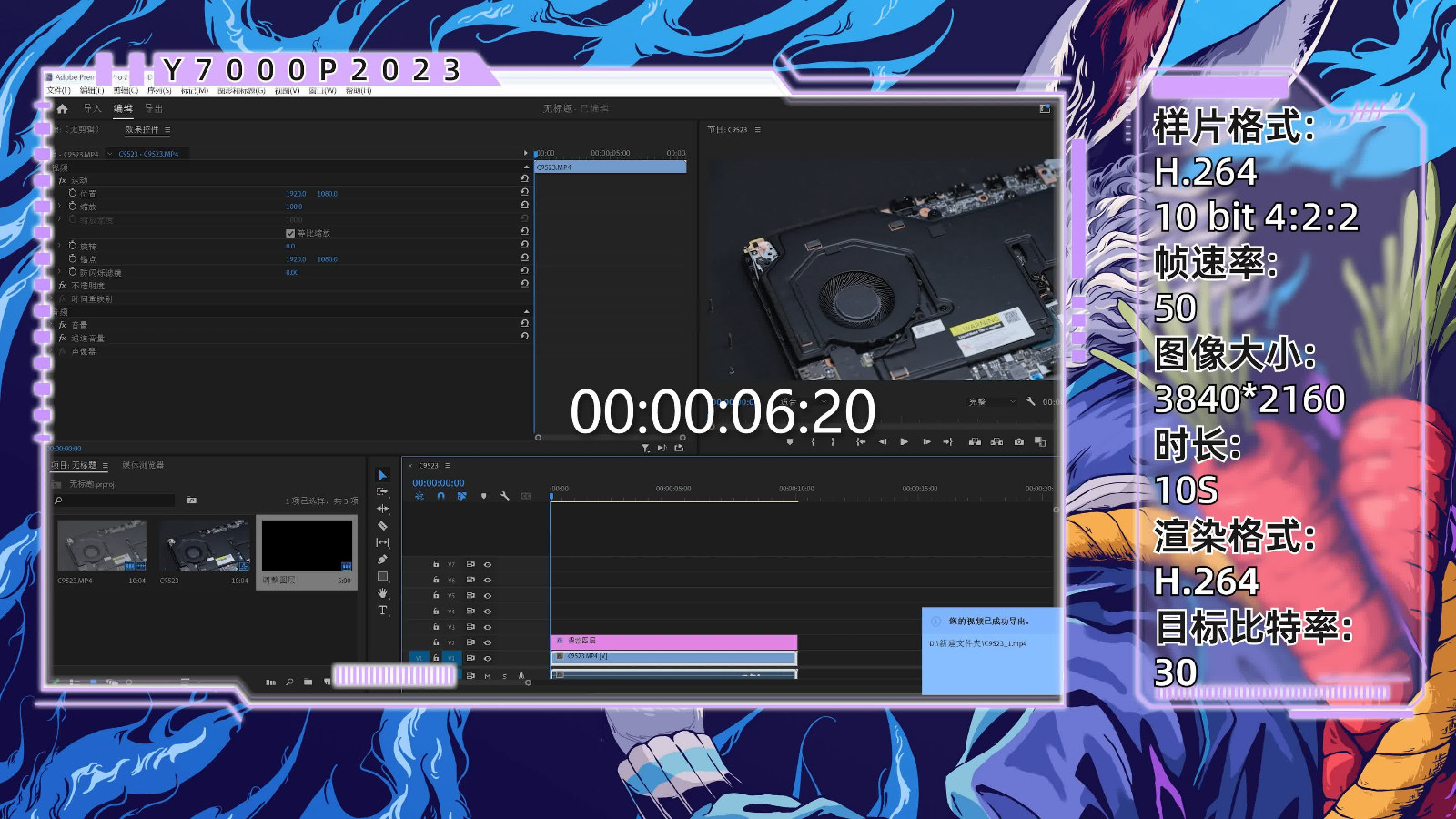
Task: Select the Pen tool
Action: point(382,559)
